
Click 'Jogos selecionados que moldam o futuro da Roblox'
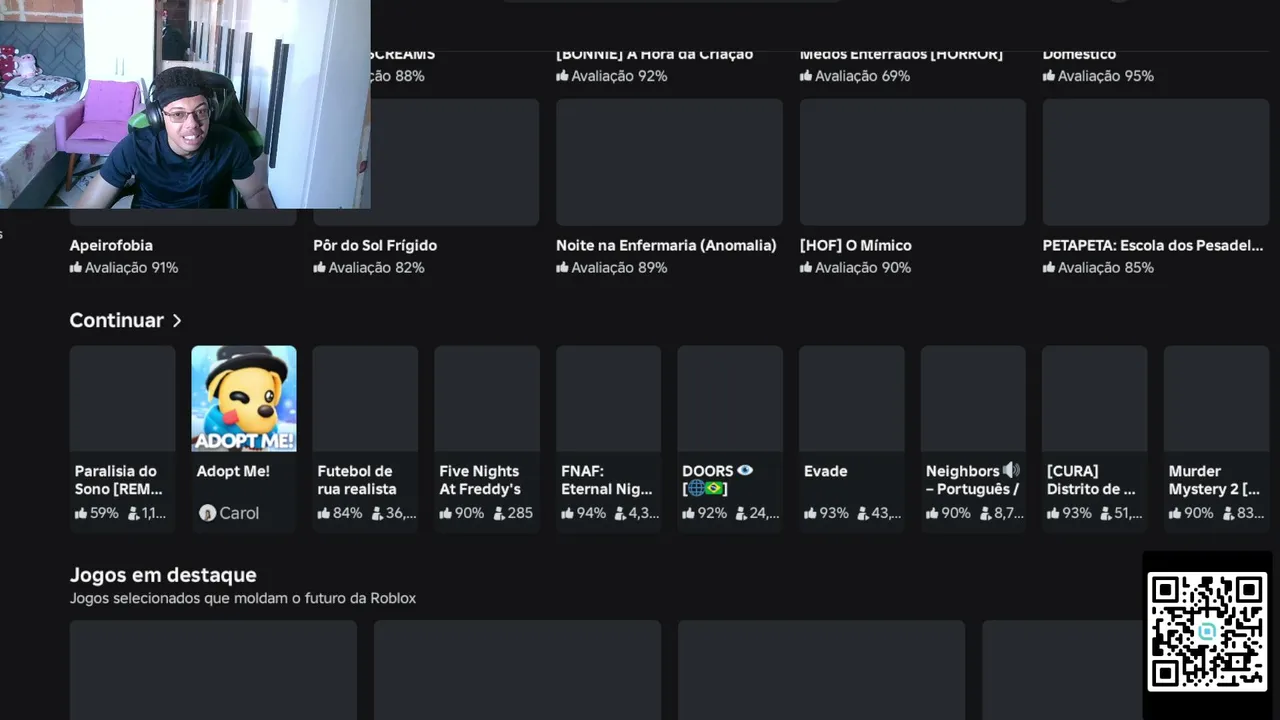coord(243,598)
